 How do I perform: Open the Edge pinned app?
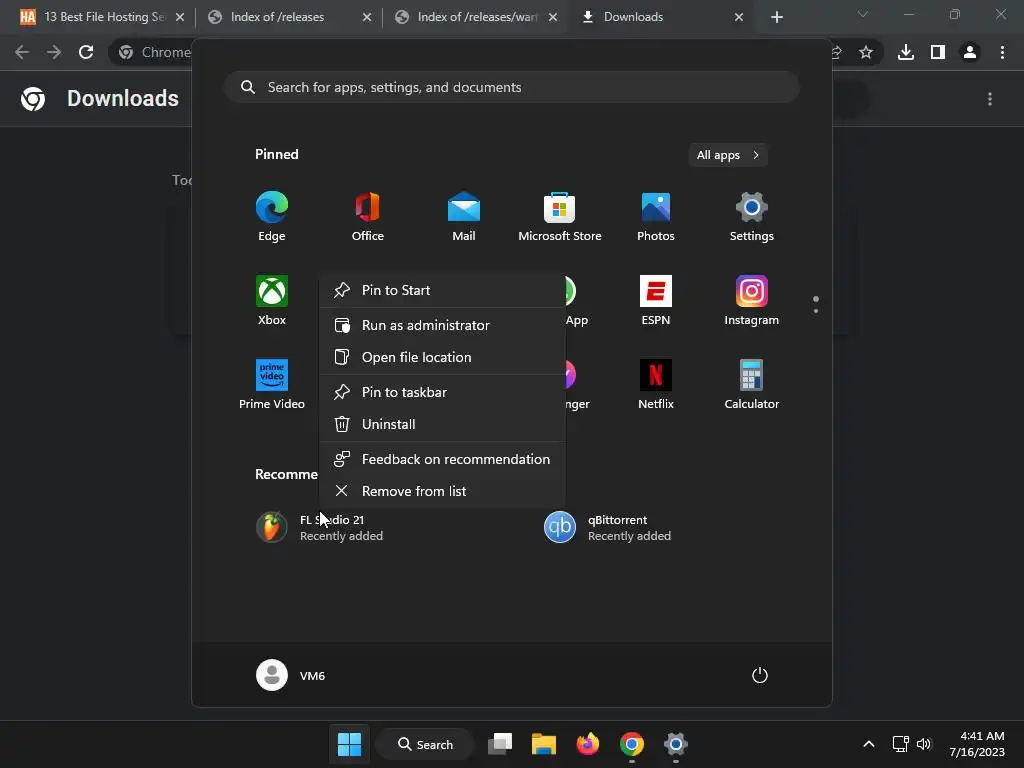(272, 216)
